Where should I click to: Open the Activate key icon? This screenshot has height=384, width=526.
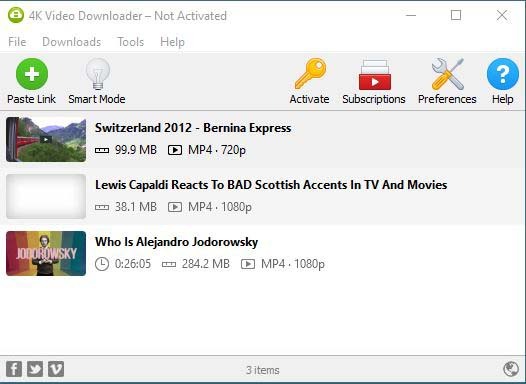pos(310,74)
